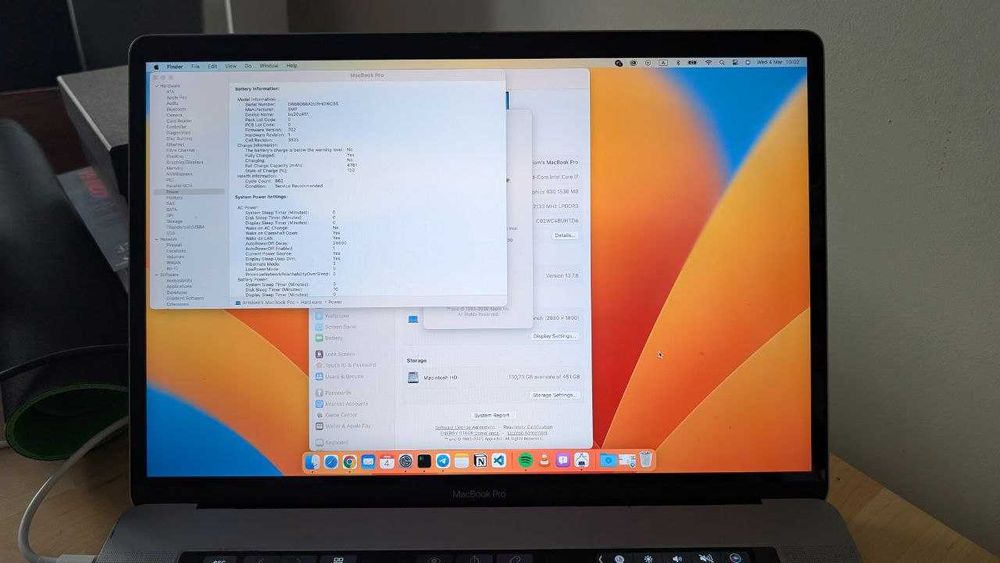Viewport: 1000px width, 563px height.
Task: Open the Trash in the Dock
Action: click(646, 459)
